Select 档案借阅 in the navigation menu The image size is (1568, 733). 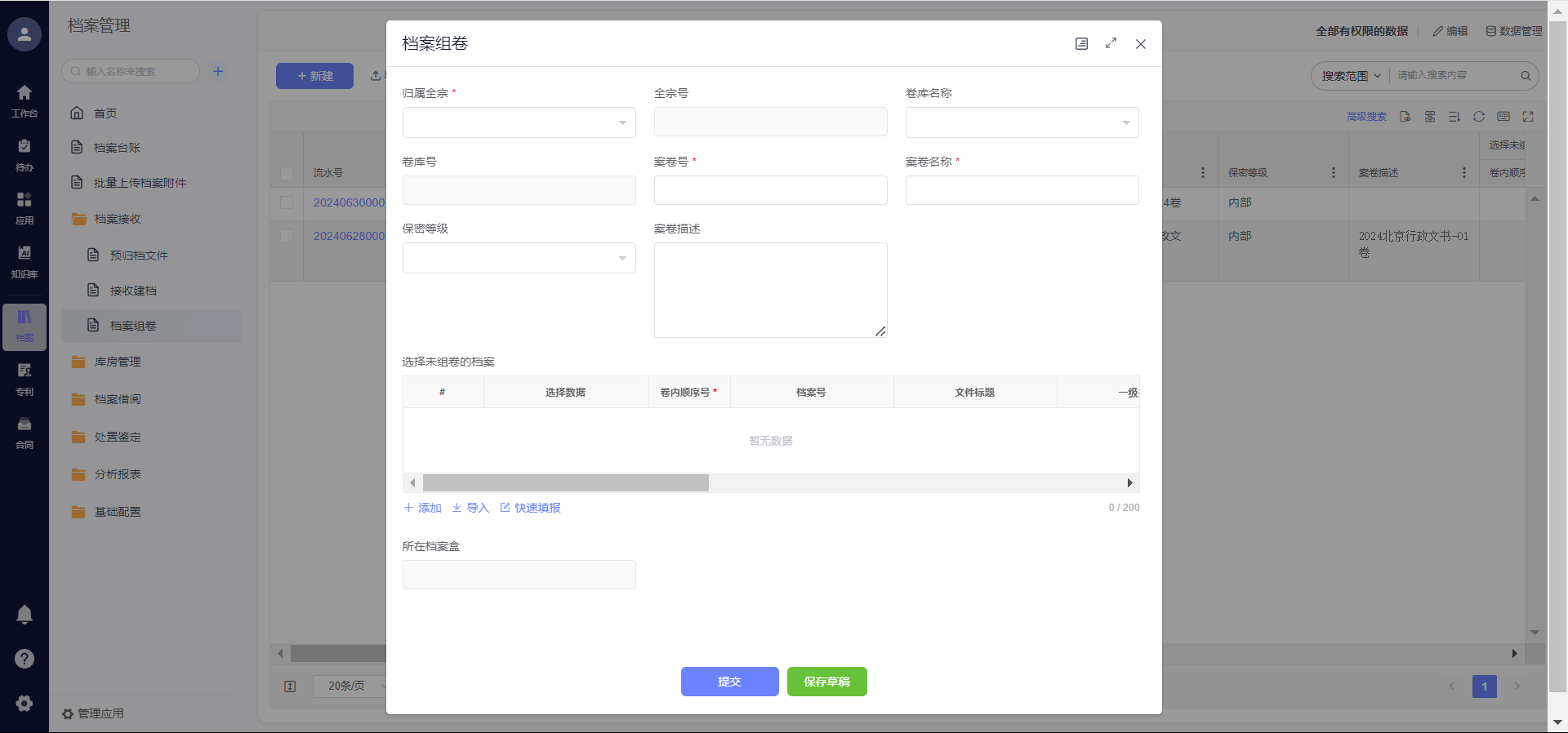[118, 399]
